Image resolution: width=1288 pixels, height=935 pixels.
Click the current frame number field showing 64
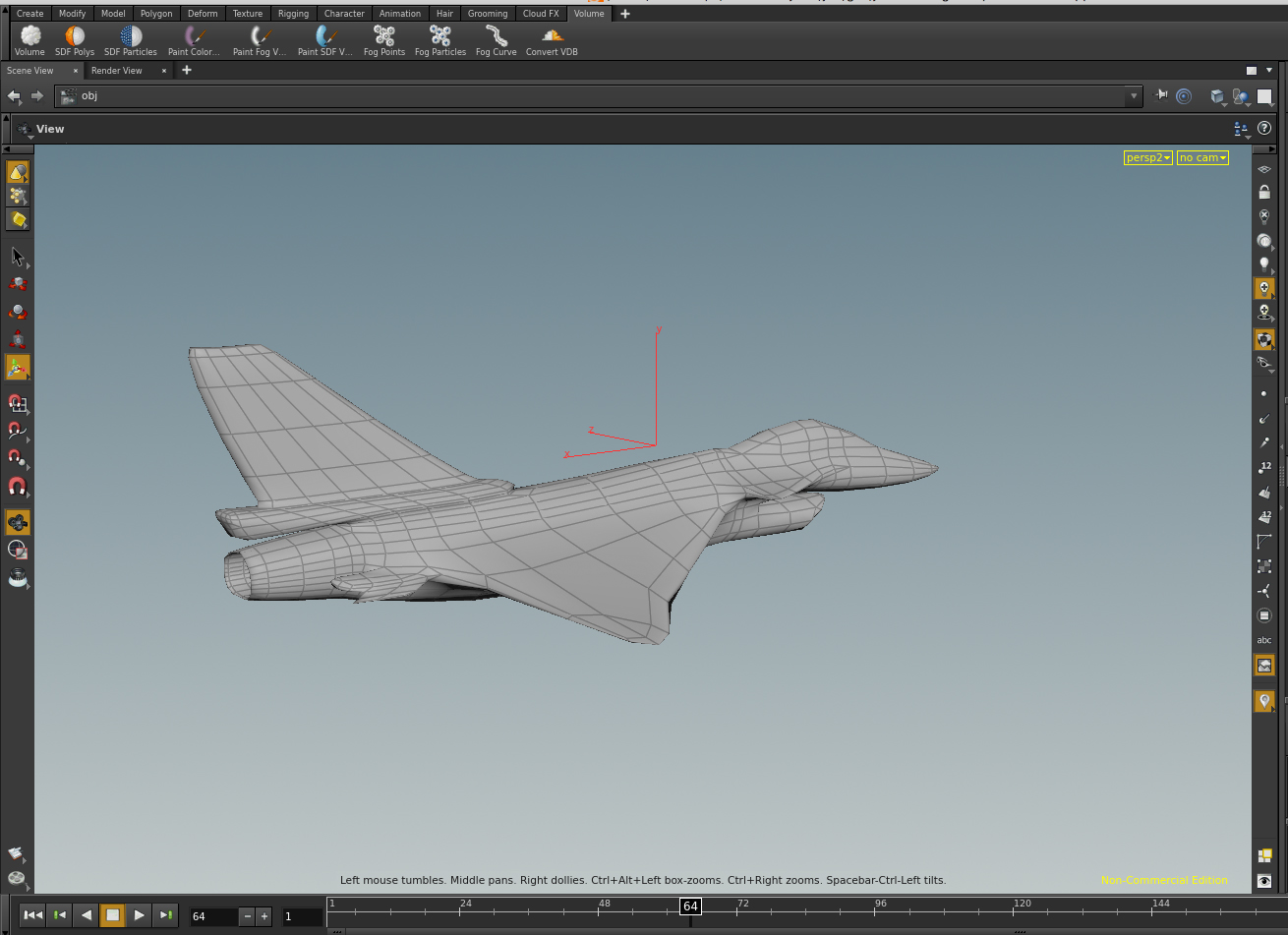(x=214, y=916)
